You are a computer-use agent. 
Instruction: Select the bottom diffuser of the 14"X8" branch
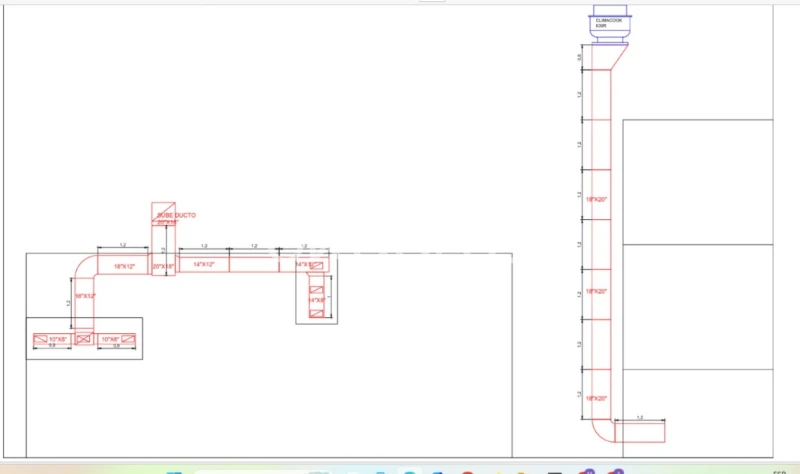coord(315,314)
